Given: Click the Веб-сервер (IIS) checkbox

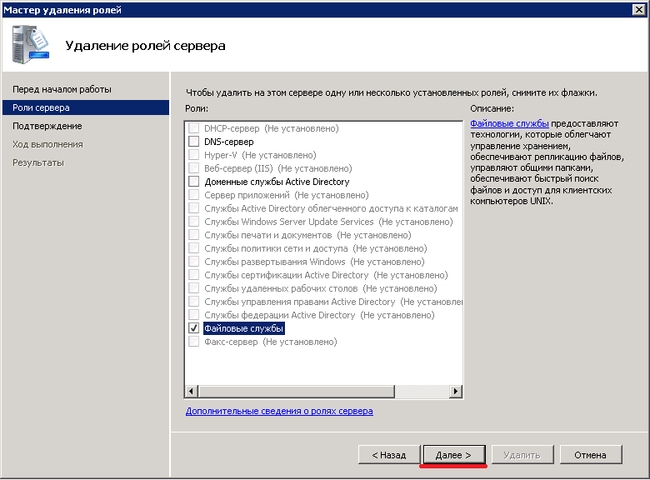Looking at the screenshot, I should 194,168.
